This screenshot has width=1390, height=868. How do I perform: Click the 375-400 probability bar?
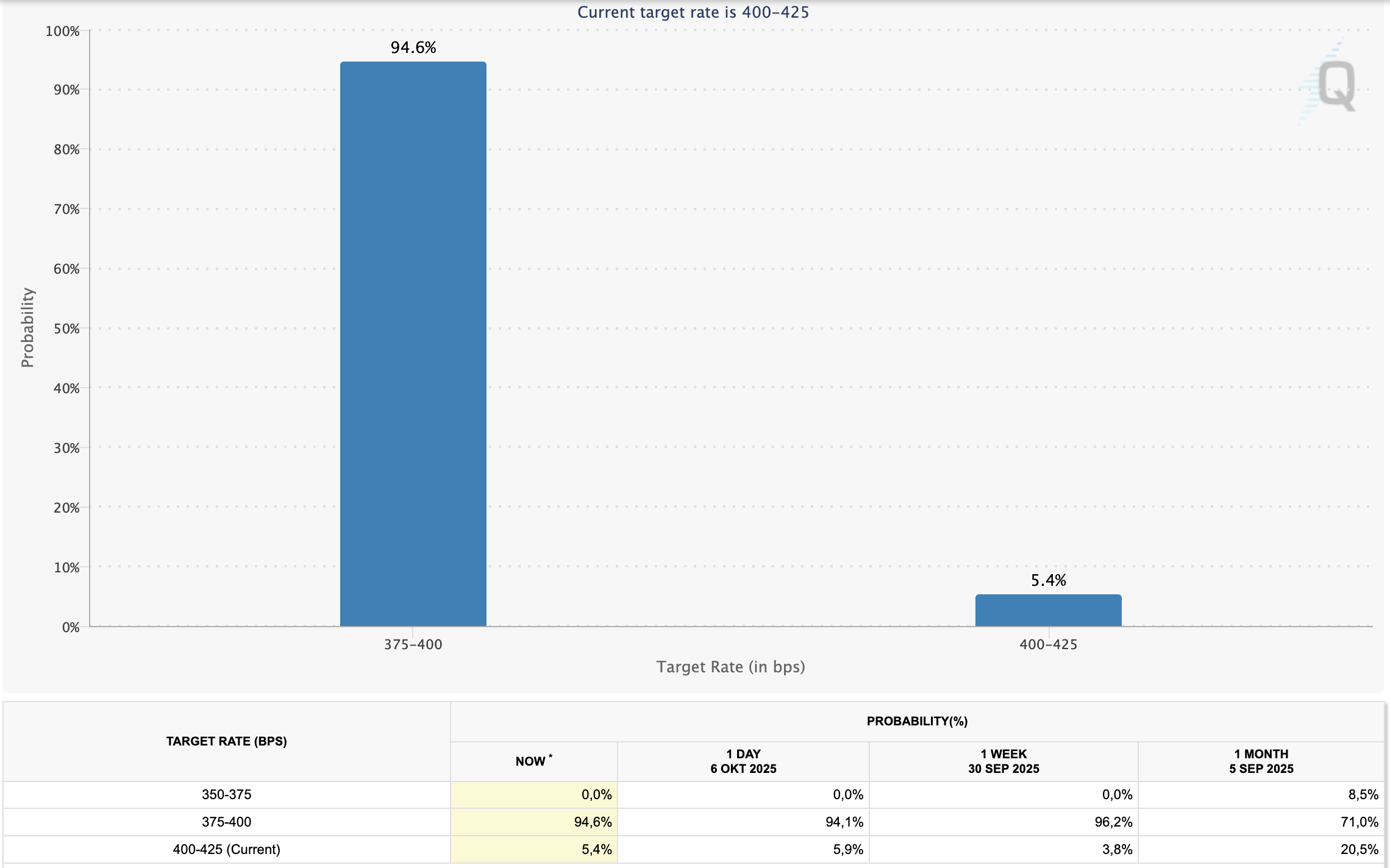pyautogui.click(x=413, y=344)
